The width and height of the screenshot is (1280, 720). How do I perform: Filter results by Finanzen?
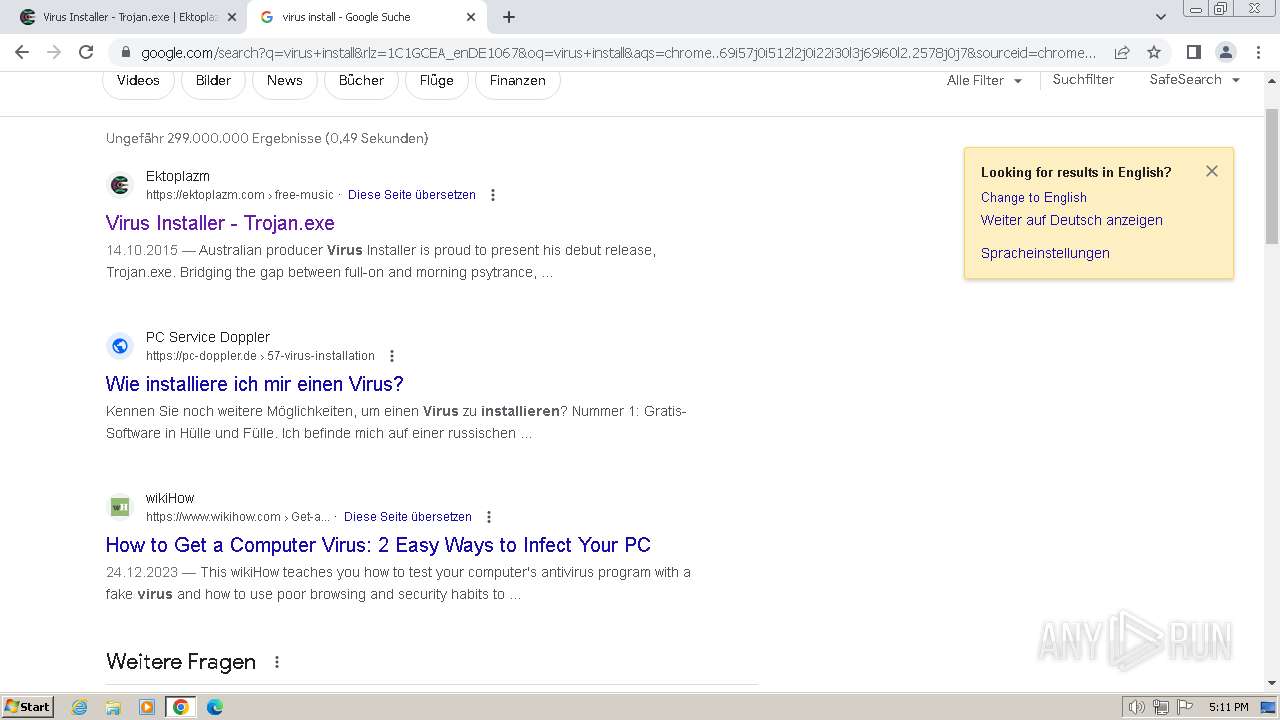517,80
